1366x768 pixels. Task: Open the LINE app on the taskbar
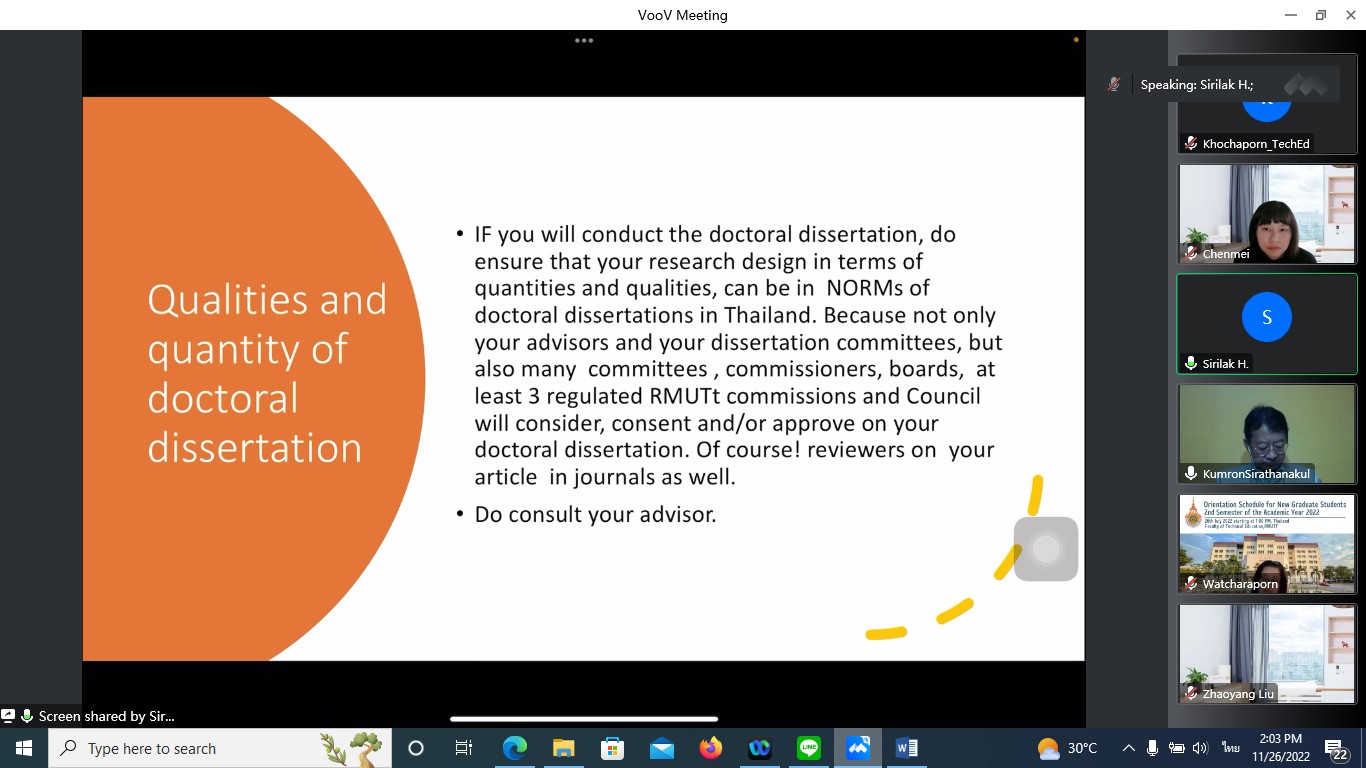[809, 748]
